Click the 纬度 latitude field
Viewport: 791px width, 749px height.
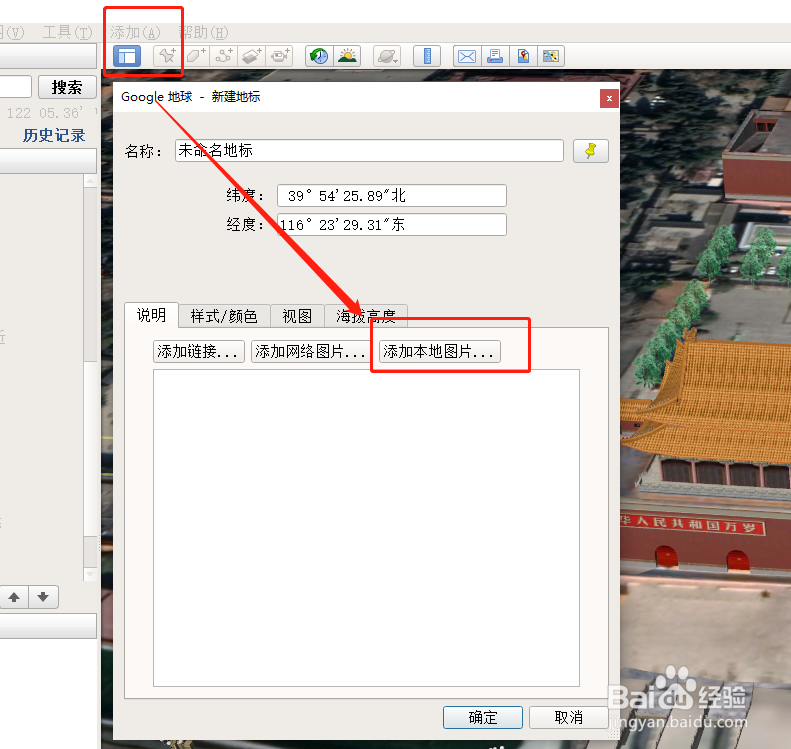coord(392,196)
